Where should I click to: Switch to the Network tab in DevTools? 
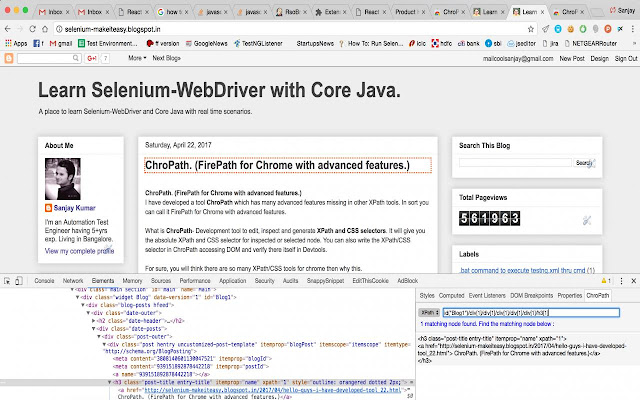coord(73,281)
